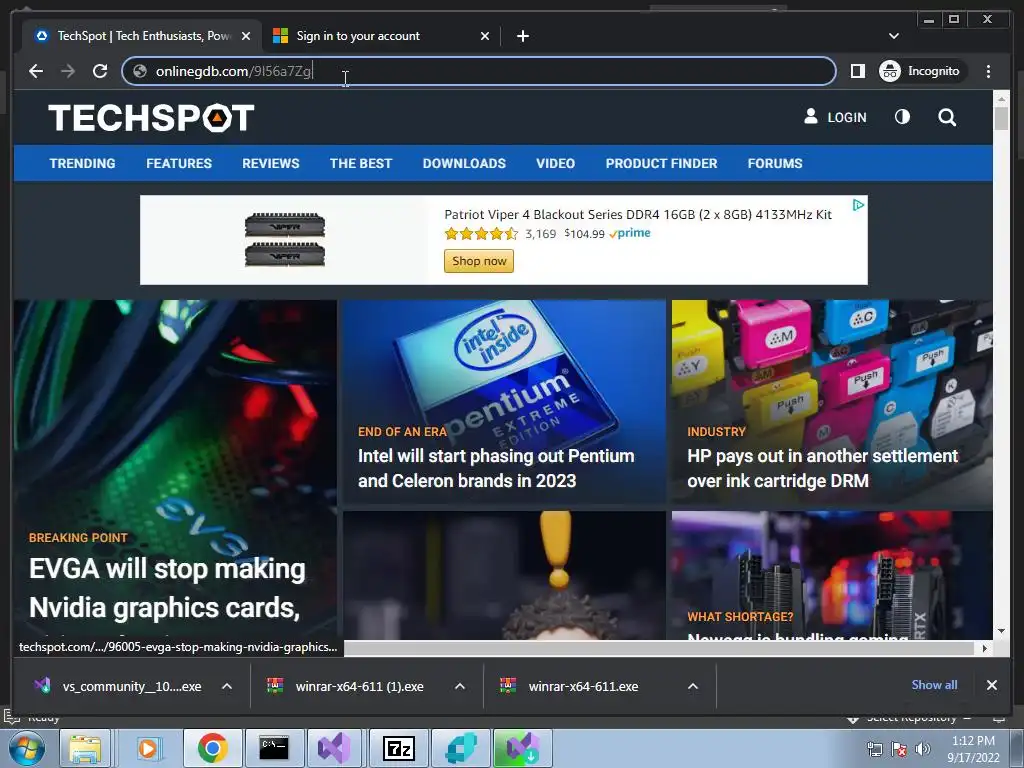Go back with the browser back arrow

pos(36,71)
